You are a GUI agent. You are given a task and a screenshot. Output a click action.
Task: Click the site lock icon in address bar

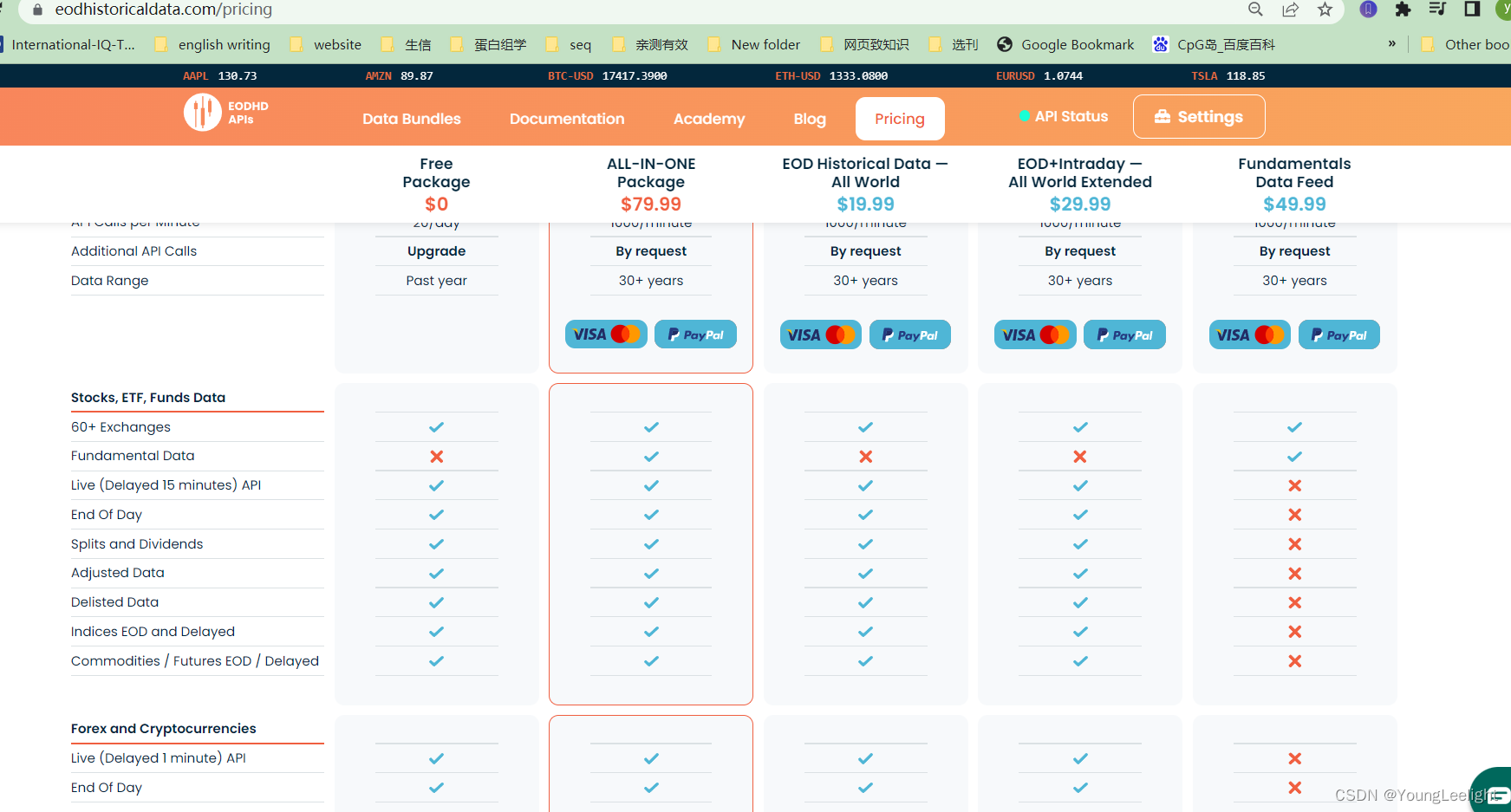(37, 10)
